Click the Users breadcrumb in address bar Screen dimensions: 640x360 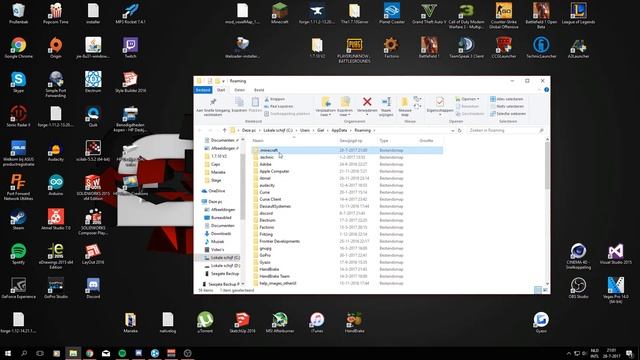tap(305, 131)
